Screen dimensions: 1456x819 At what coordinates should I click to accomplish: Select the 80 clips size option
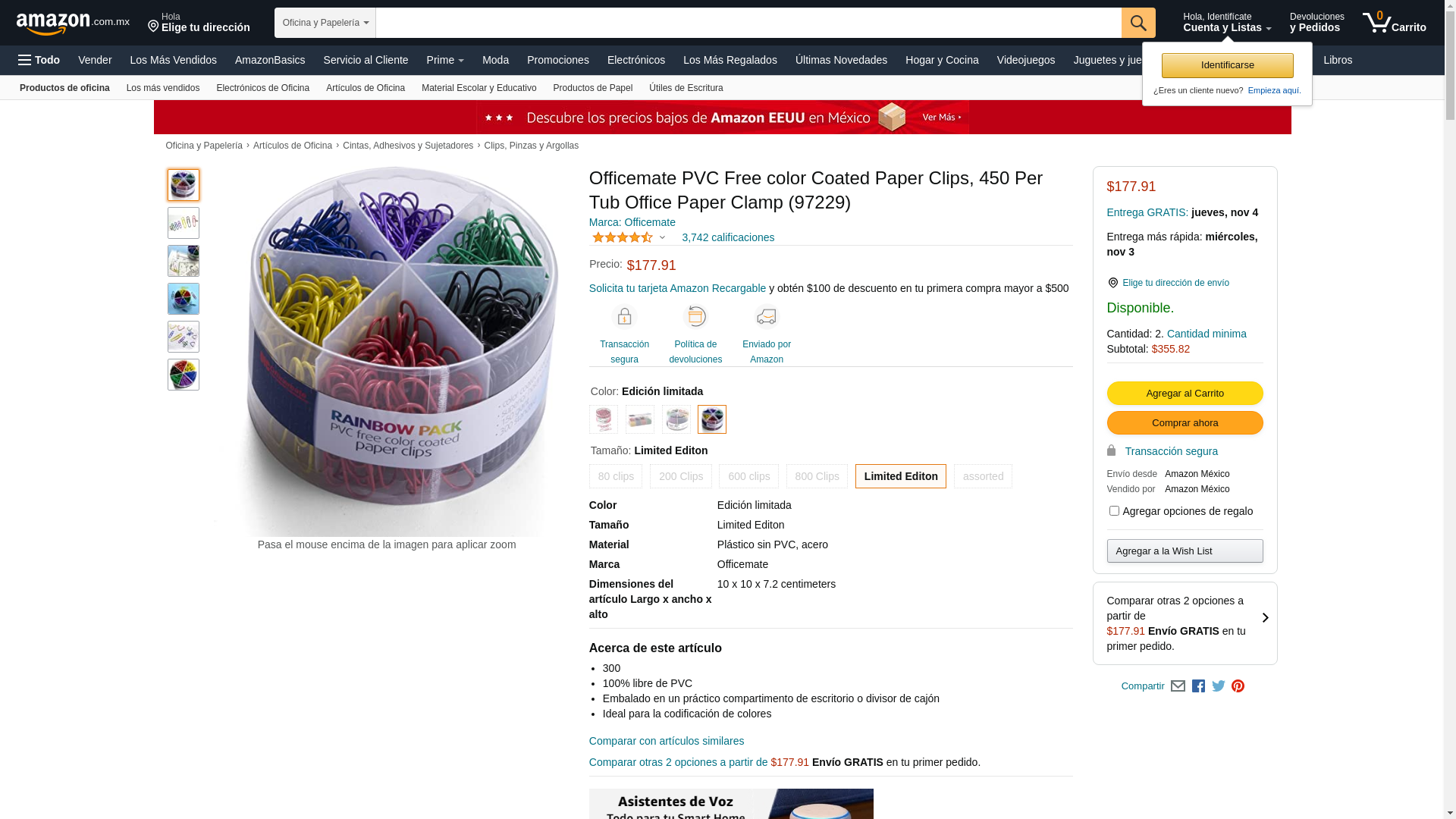[x=616, y=476]
